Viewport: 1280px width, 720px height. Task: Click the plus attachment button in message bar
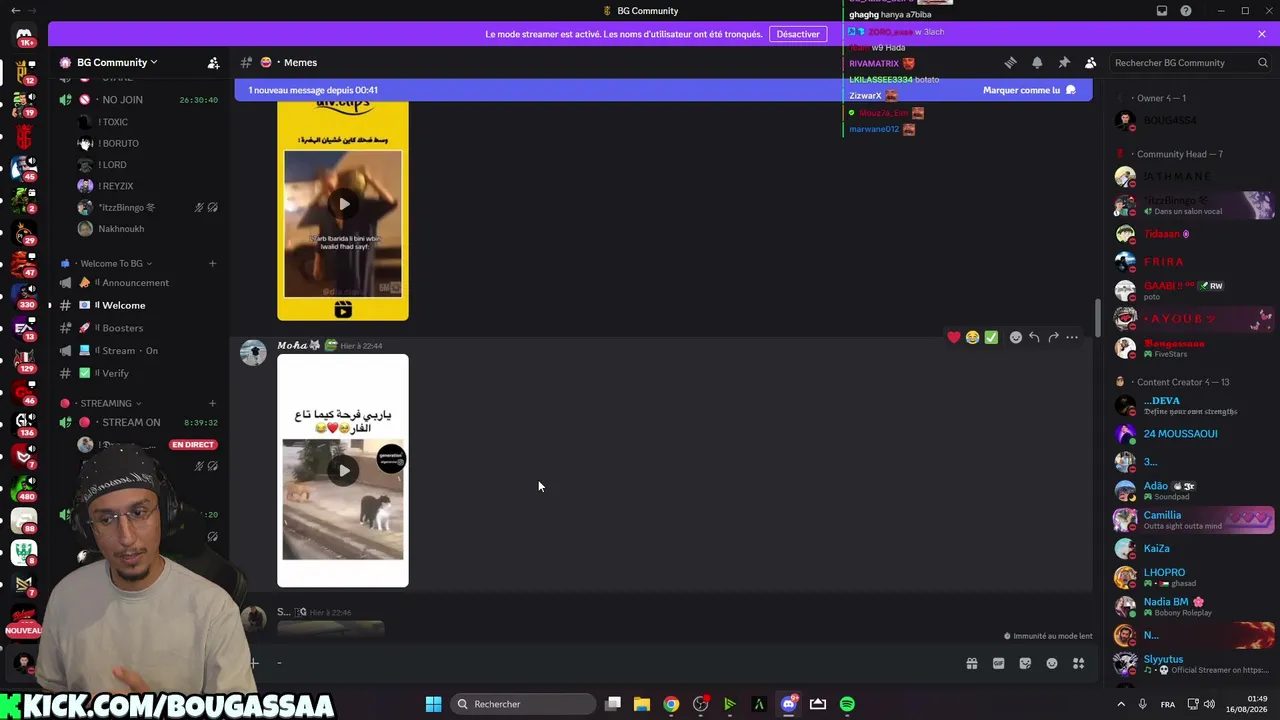pyautogui.click(x=254, y=662)
